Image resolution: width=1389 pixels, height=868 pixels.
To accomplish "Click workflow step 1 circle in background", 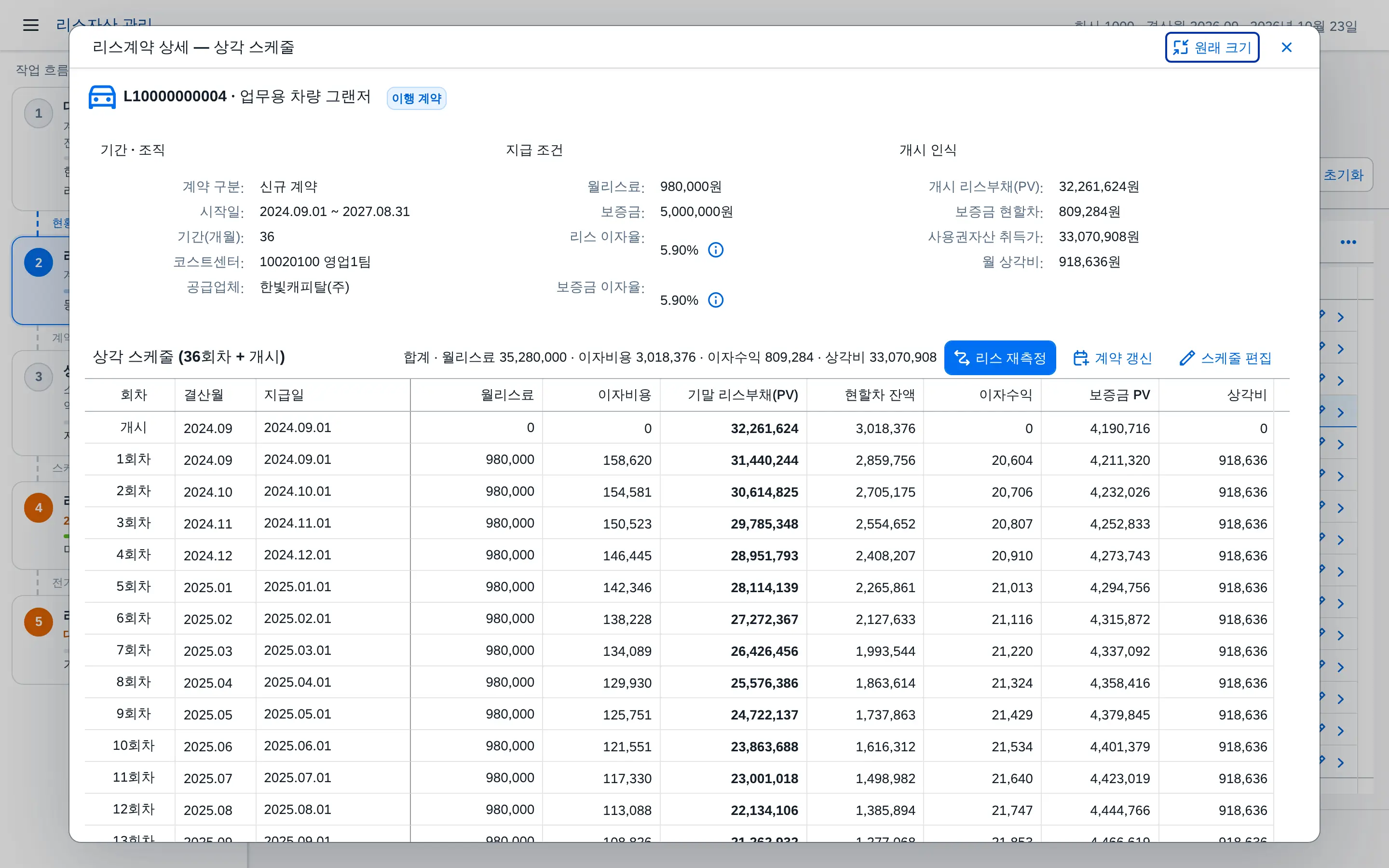I will coord(39,113).
